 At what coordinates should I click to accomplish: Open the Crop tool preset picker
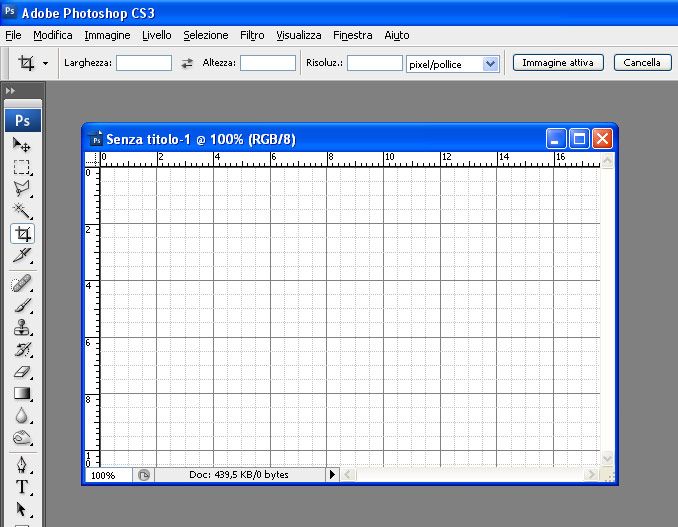(45, 64)
